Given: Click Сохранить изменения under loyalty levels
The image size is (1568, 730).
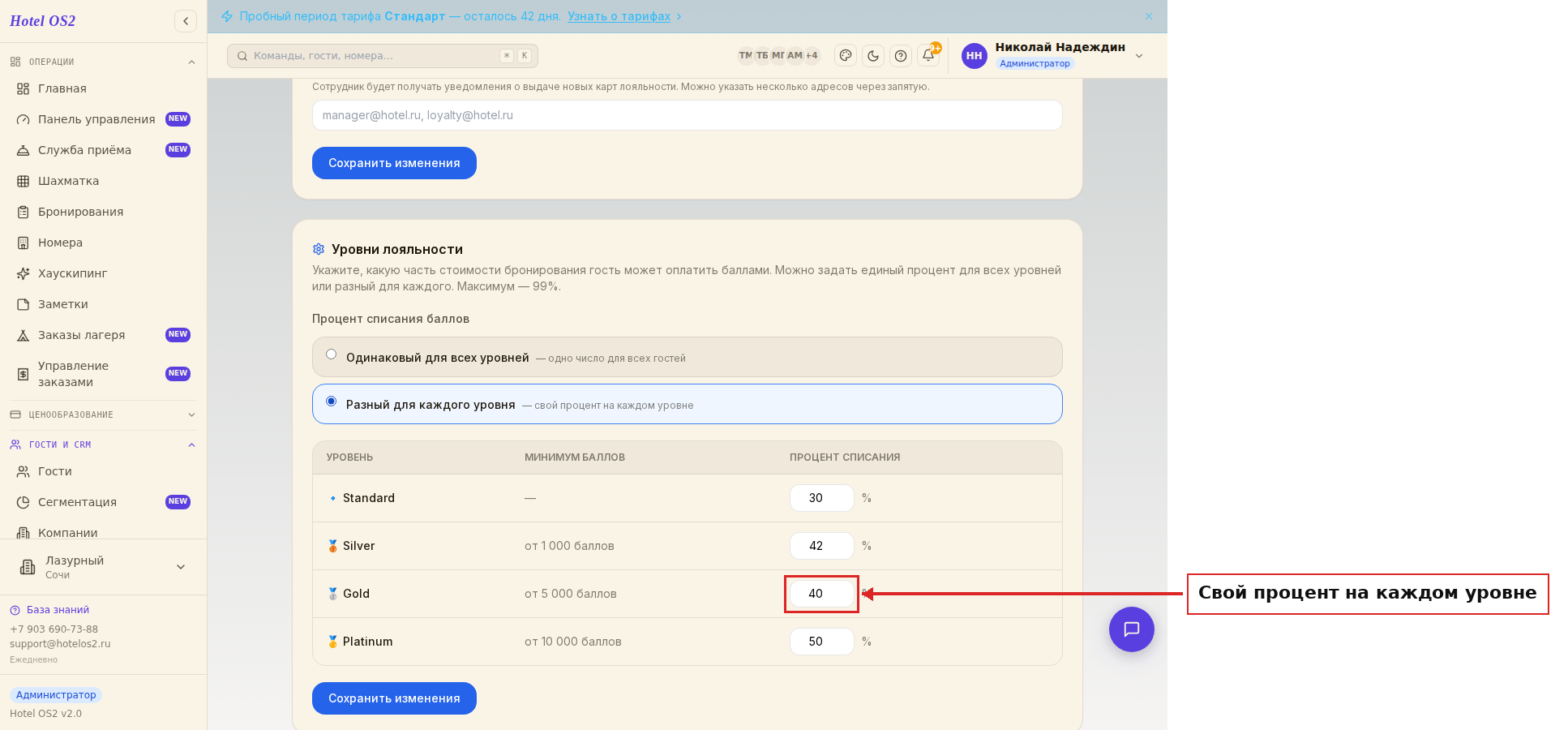Looking at the screenshot, I should coord(394,698).
